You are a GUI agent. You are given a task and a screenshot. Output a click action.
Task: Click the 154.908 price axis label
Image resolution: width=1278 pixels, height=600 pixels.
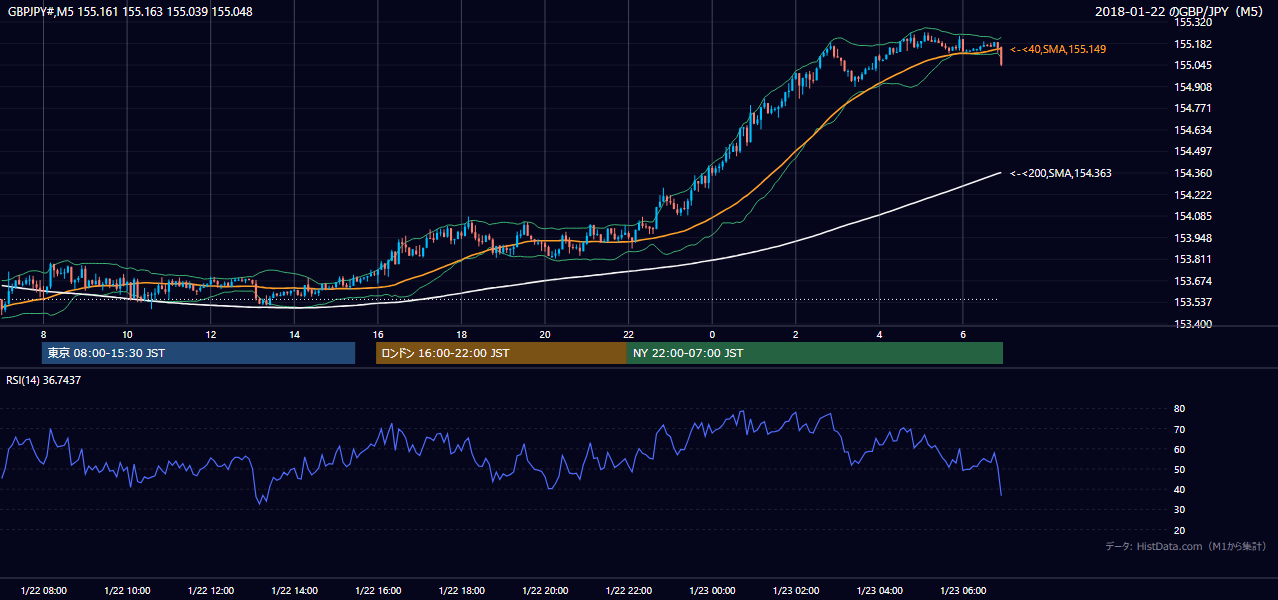click(x=1192, y=87)
